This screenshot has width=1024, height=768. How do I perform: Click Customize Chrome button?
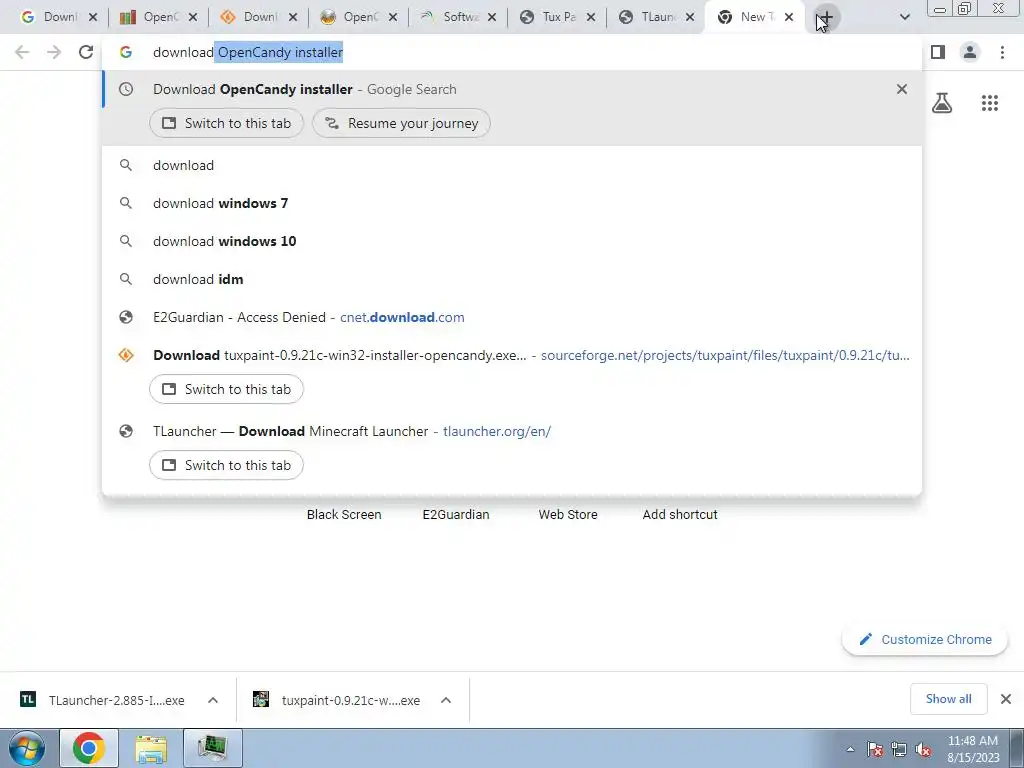pyautogui.click(x=925, y=639)
